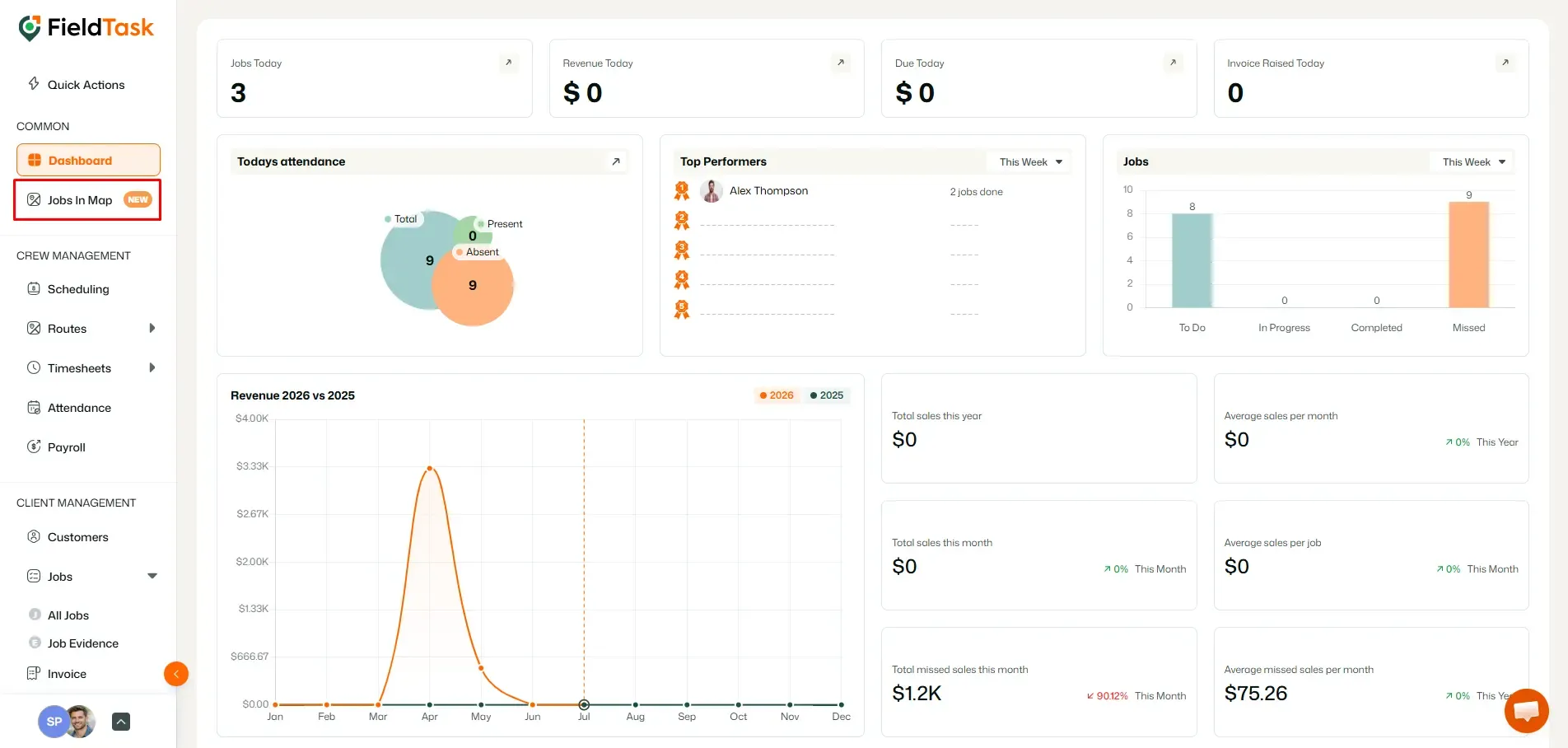Open the Attendance page
The image size is (1568, 748).
(x=79, y=408)
